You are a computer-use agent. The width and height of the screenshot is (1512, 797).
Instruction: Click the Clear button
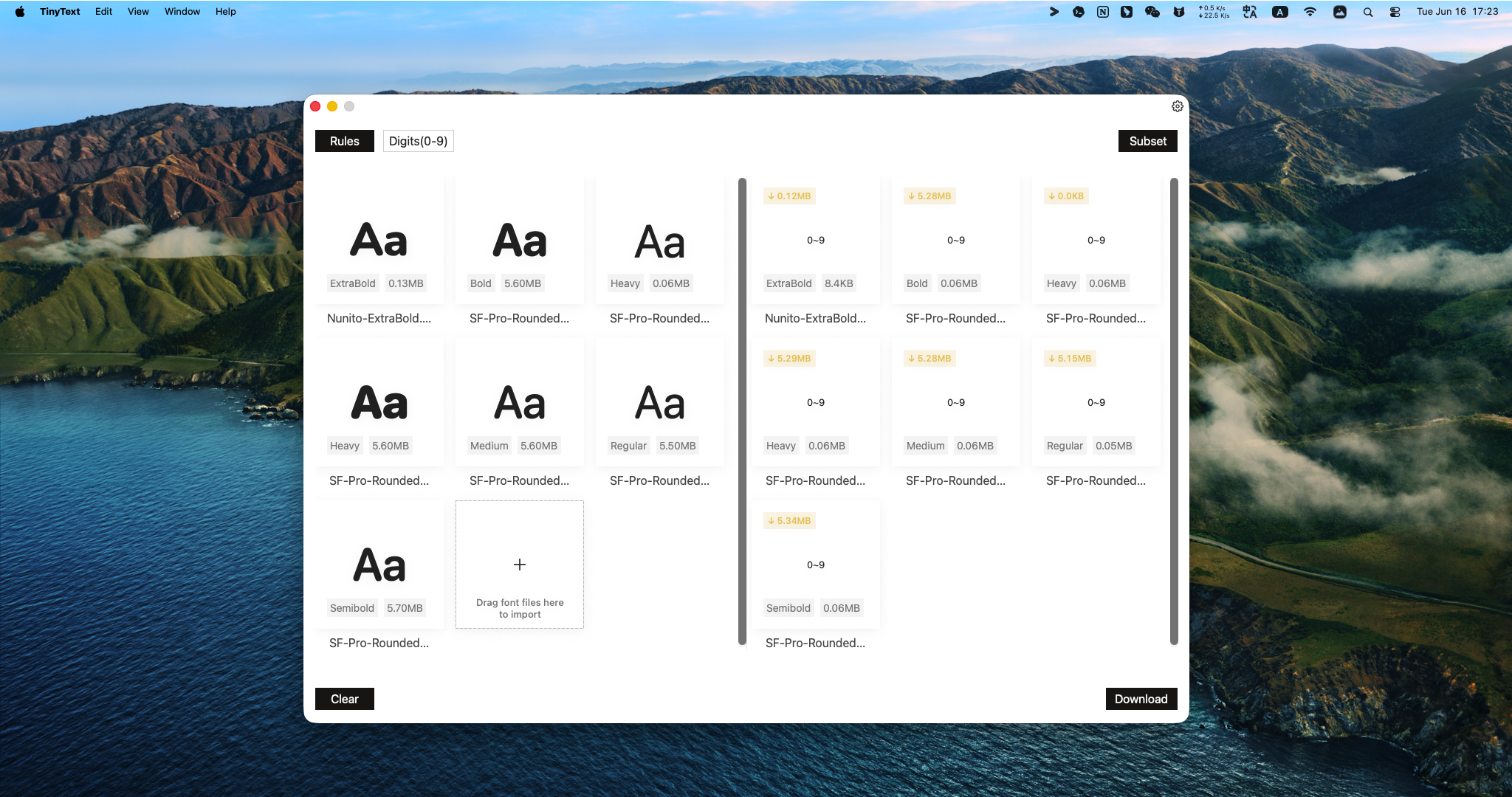pos(345,699)
